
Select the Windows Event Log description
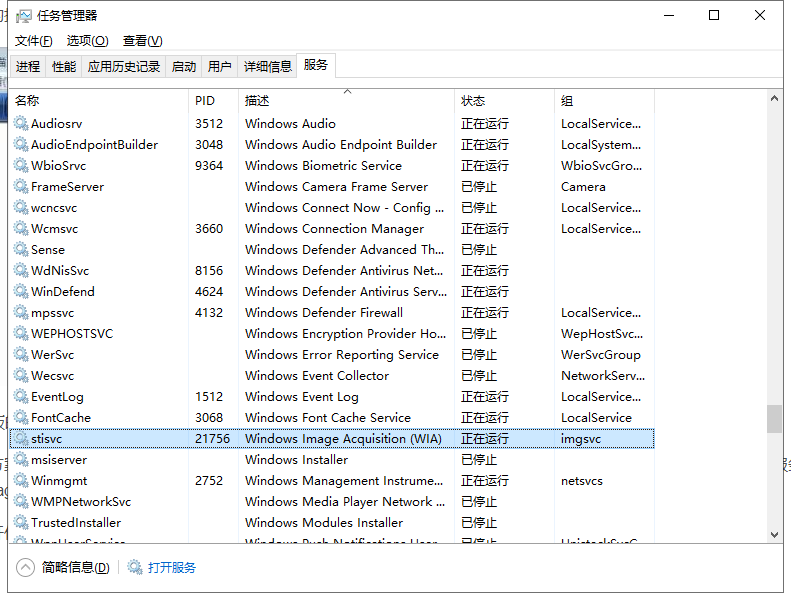click(302, 397)
